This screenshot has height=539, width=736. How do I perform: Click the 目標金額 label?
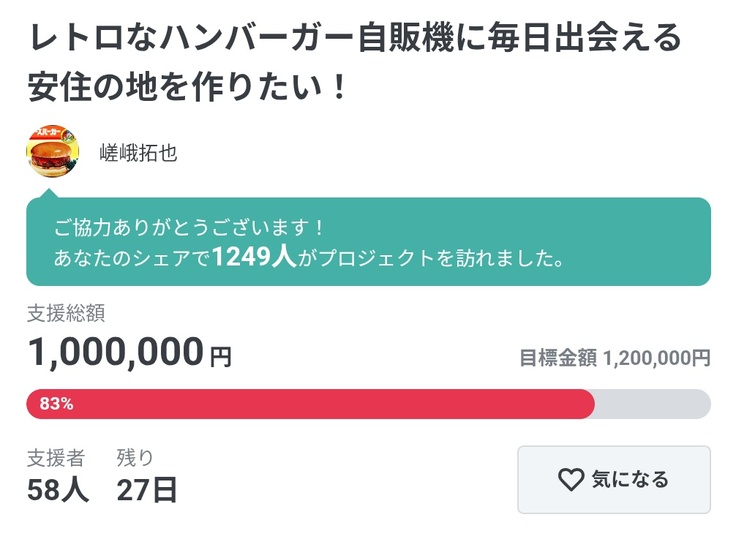click(558, 357)
